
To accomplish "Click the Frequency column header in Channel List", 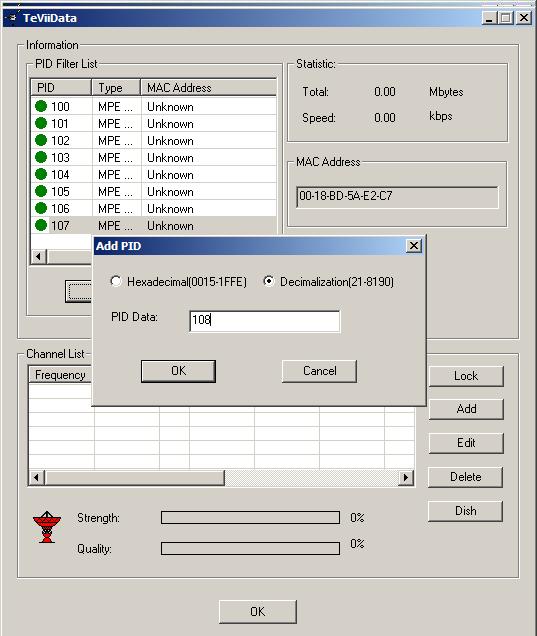I will [61, 375].
